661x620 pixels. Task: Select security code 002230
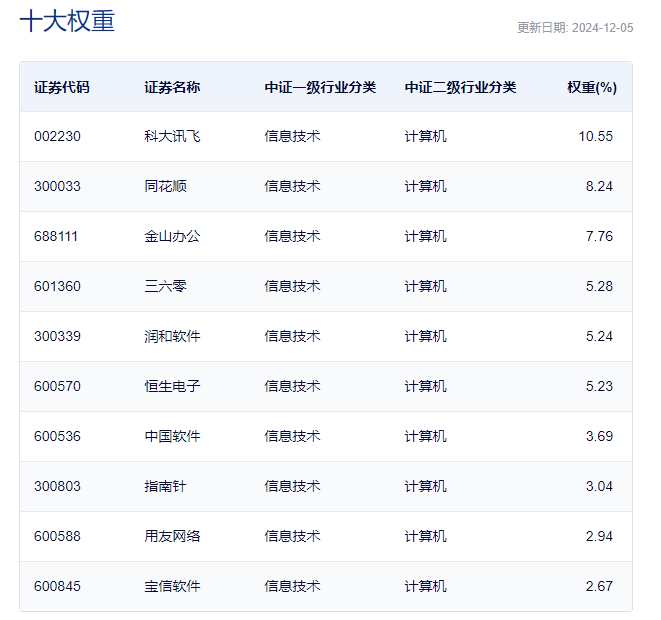[57, 137]
